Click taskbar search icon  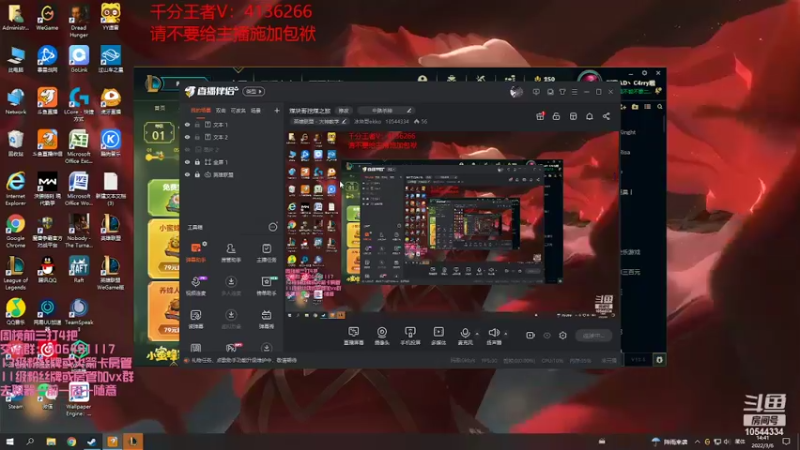click(x=30, y=441)
